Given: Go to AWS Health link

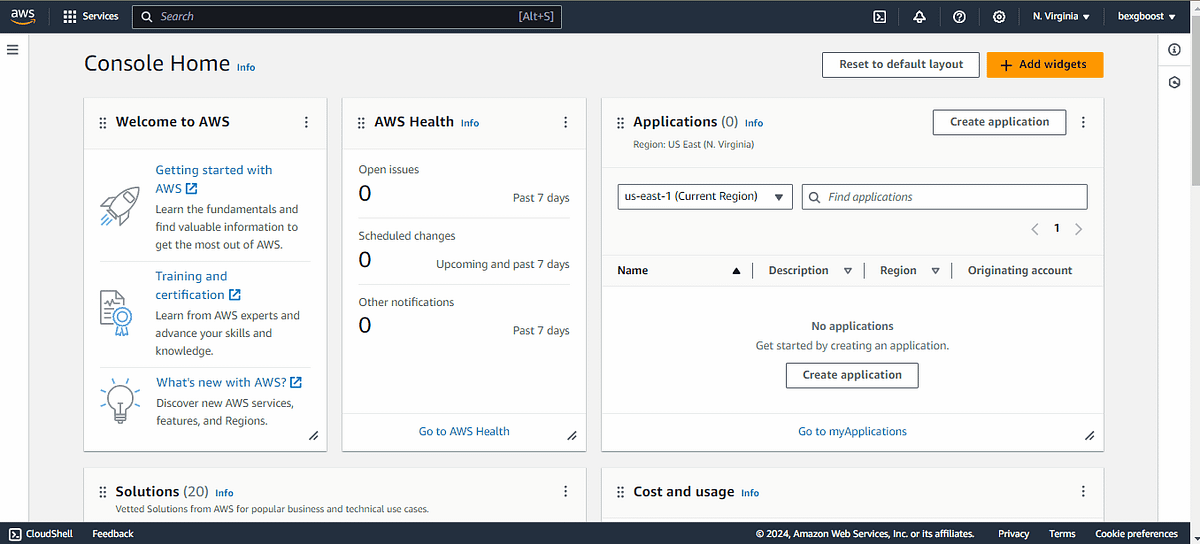Looking at the screenshot, I should click(464, 431).
